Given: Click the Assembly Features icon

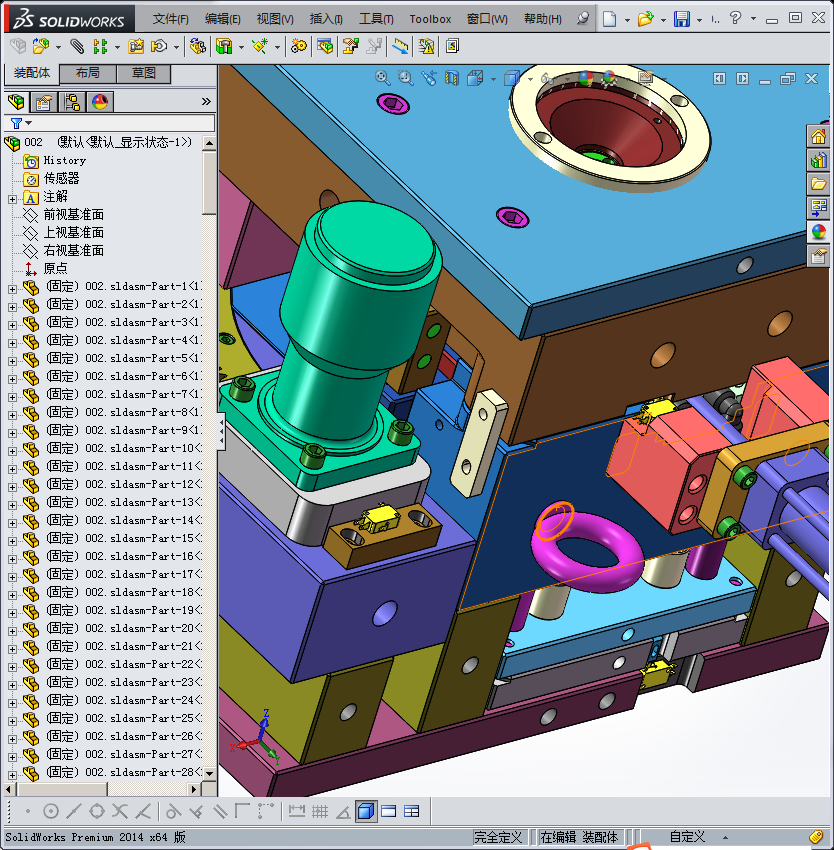Looking at the screenshot, I should click(x=224, y=47).
